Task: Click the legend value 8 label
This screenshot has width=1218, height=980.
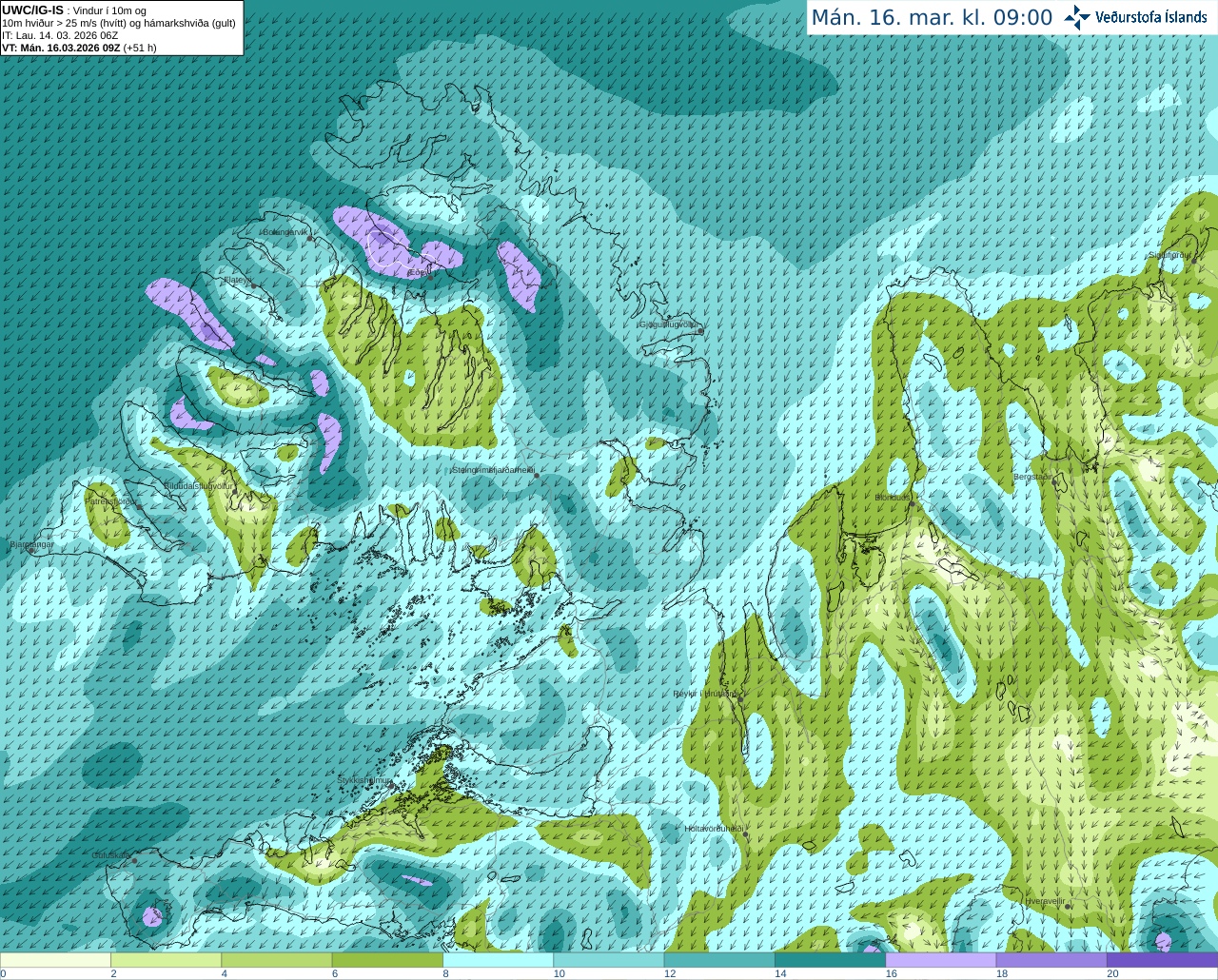Action: 445,973
